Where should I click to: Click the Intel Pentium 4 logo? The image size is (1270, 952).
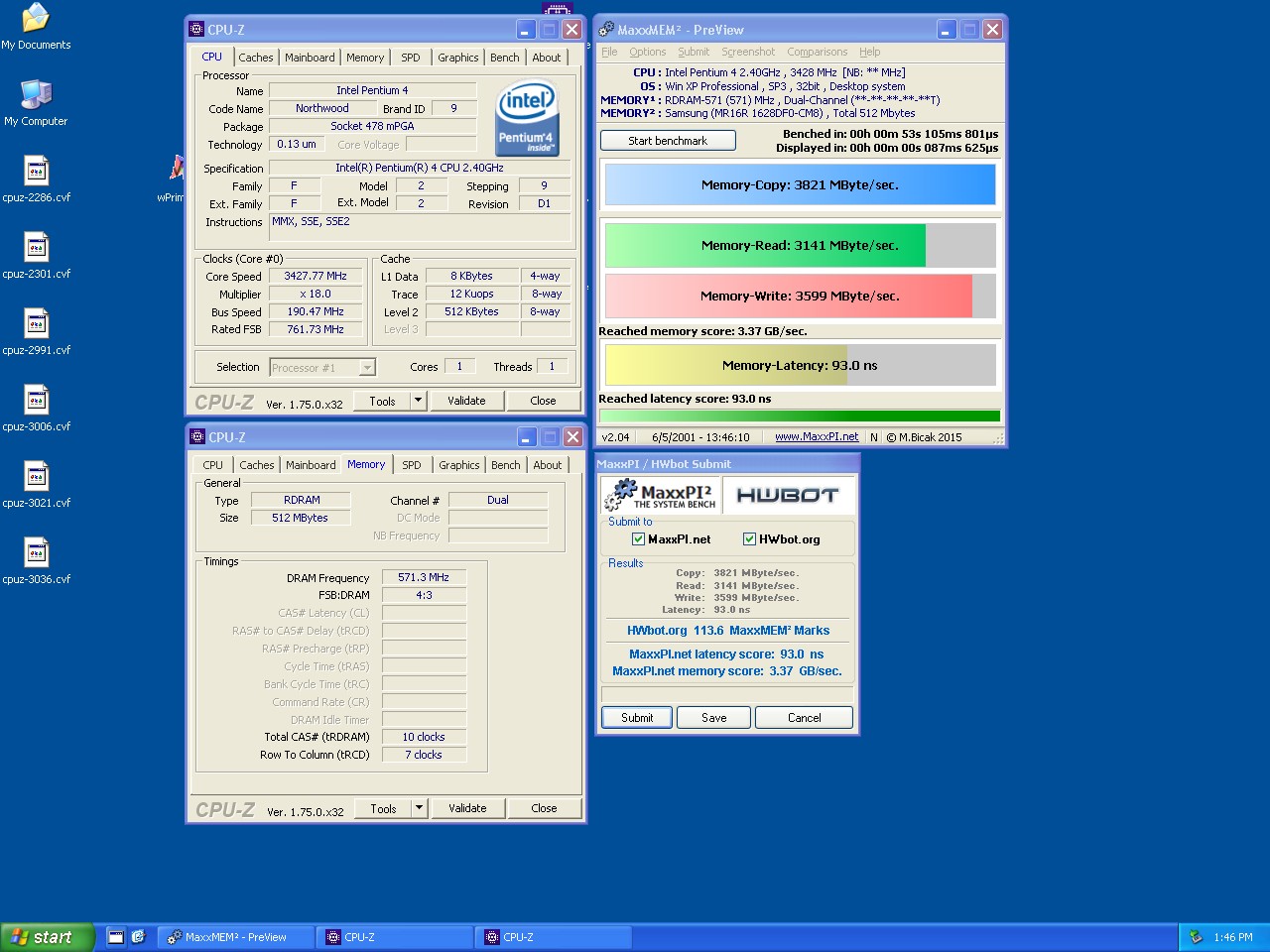coord(527,119)
